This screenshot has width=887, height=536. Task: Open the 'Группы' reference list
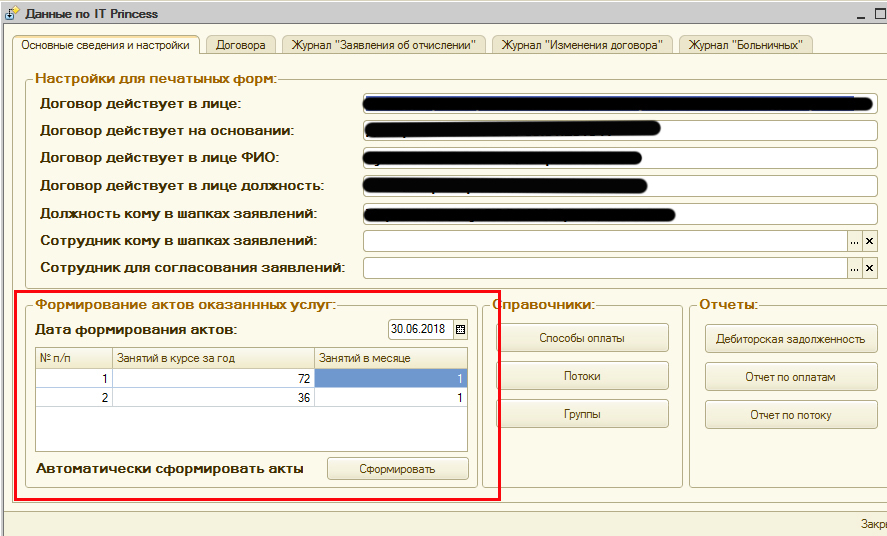(582, 414)
